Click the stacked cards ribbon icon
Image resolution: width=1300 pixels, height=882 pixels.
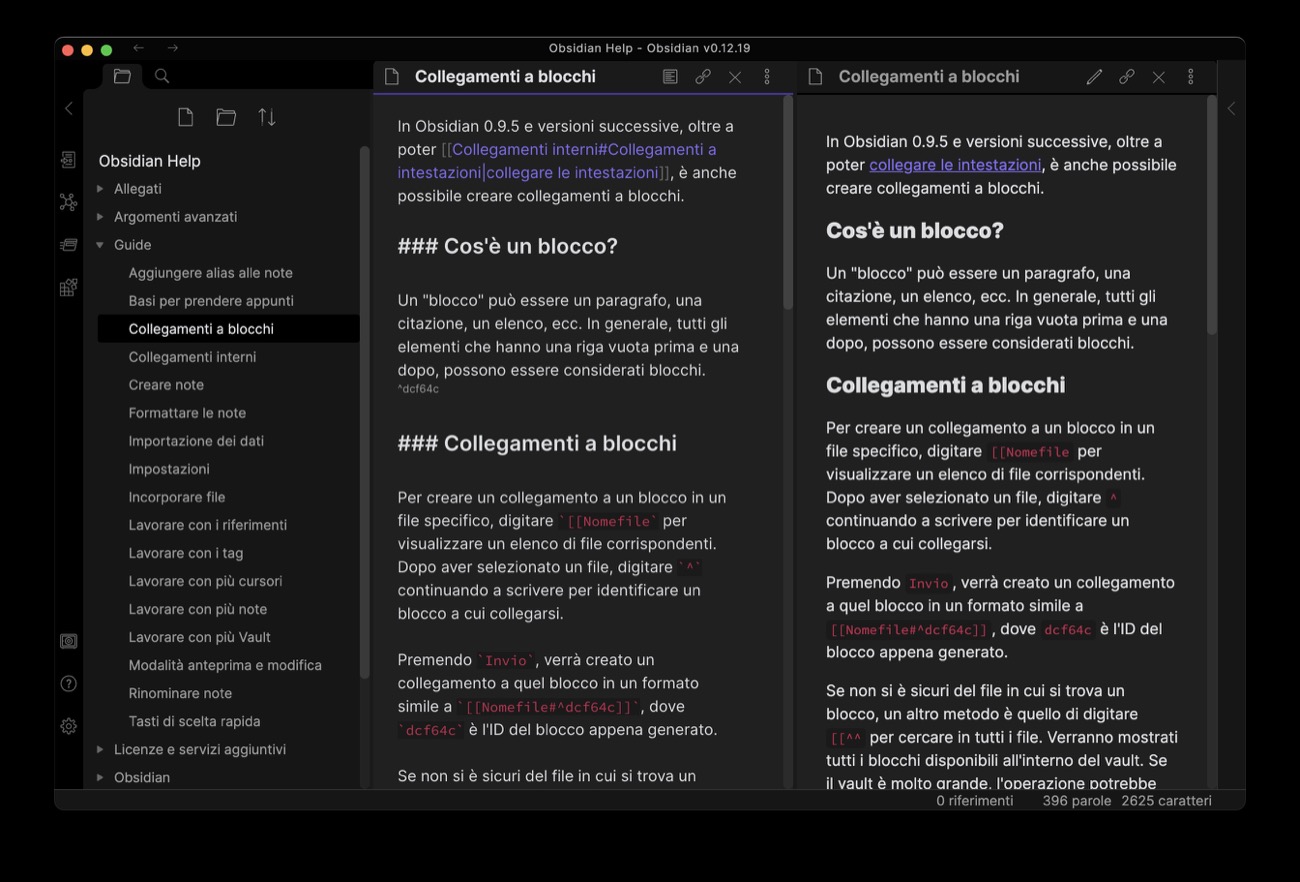(68, 244)
